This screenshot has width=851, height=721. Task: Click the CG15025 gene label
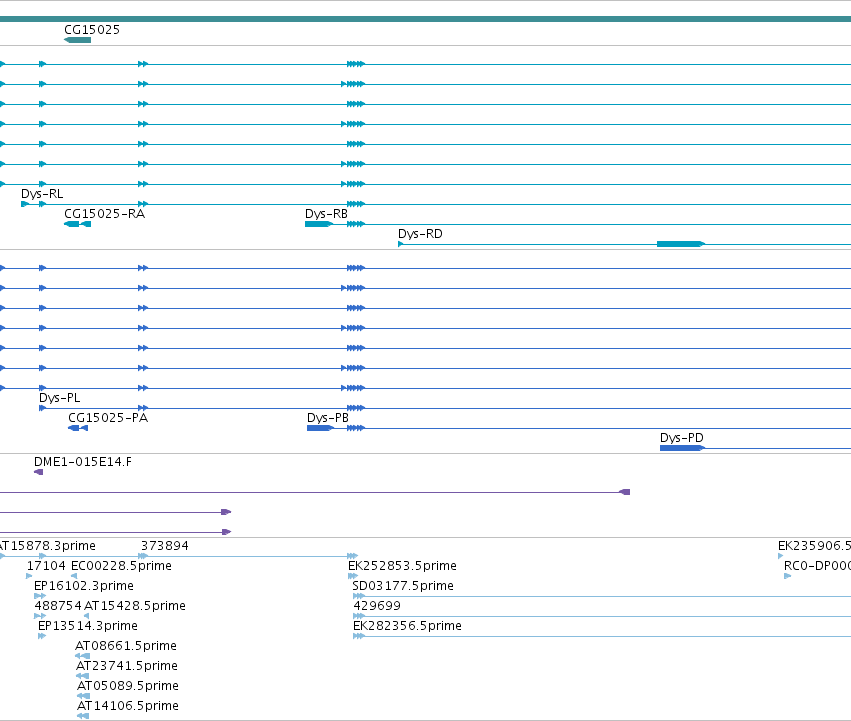(92, 30)
